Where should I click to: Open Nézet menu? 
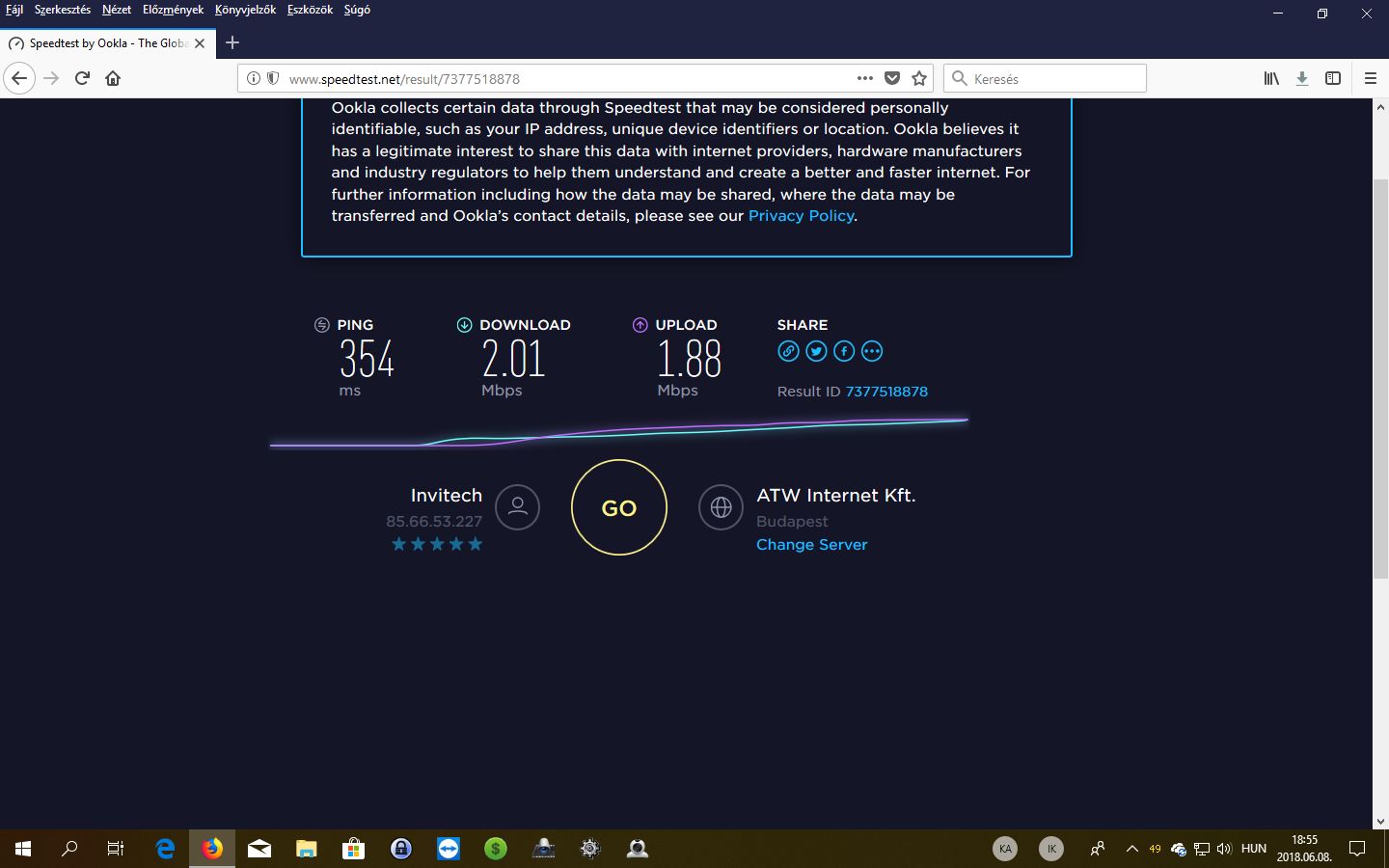117,10
